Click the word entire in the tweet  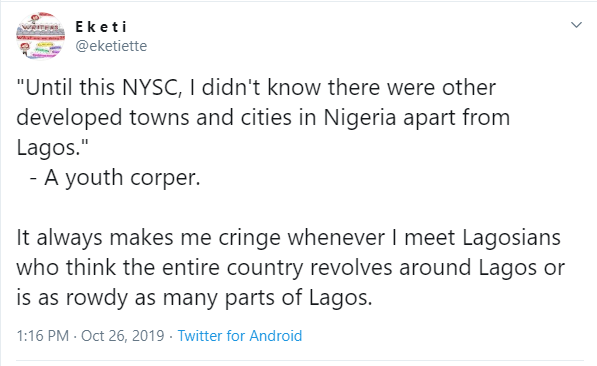[191, 268]
